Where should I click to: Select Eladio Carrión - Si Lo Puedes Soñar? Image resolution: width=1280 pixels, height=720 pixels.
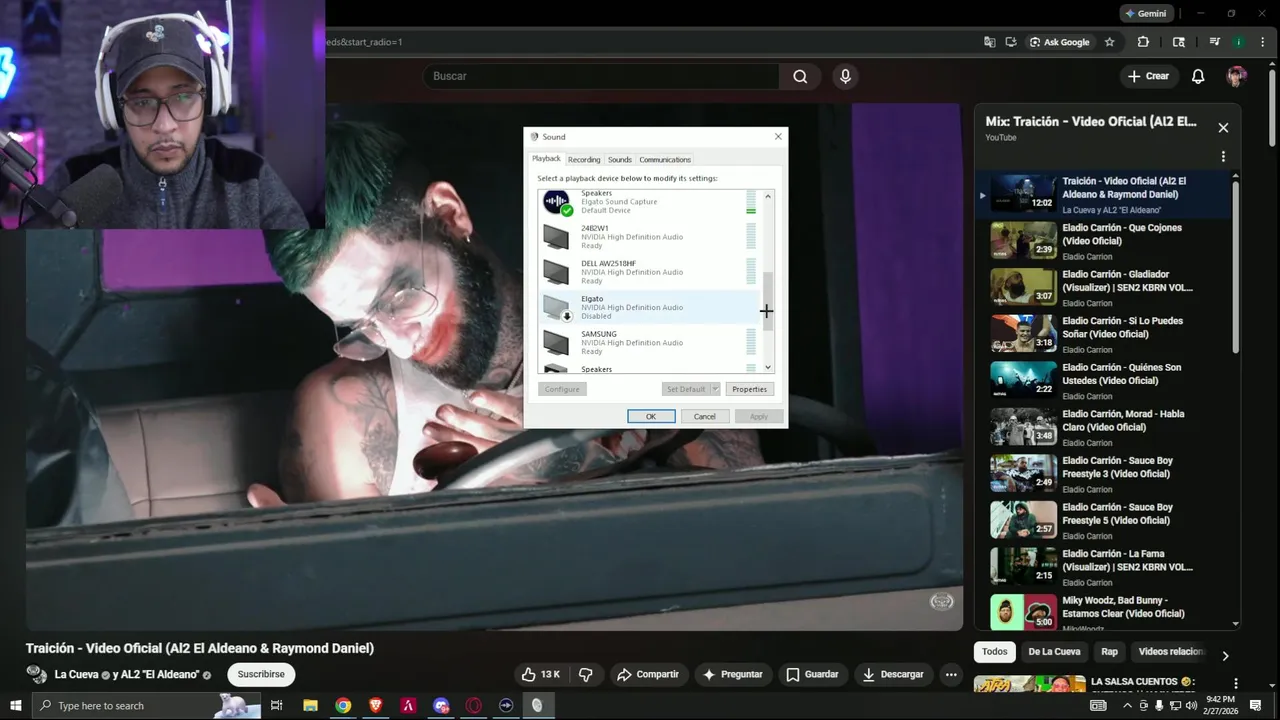tap(1105, 334)
